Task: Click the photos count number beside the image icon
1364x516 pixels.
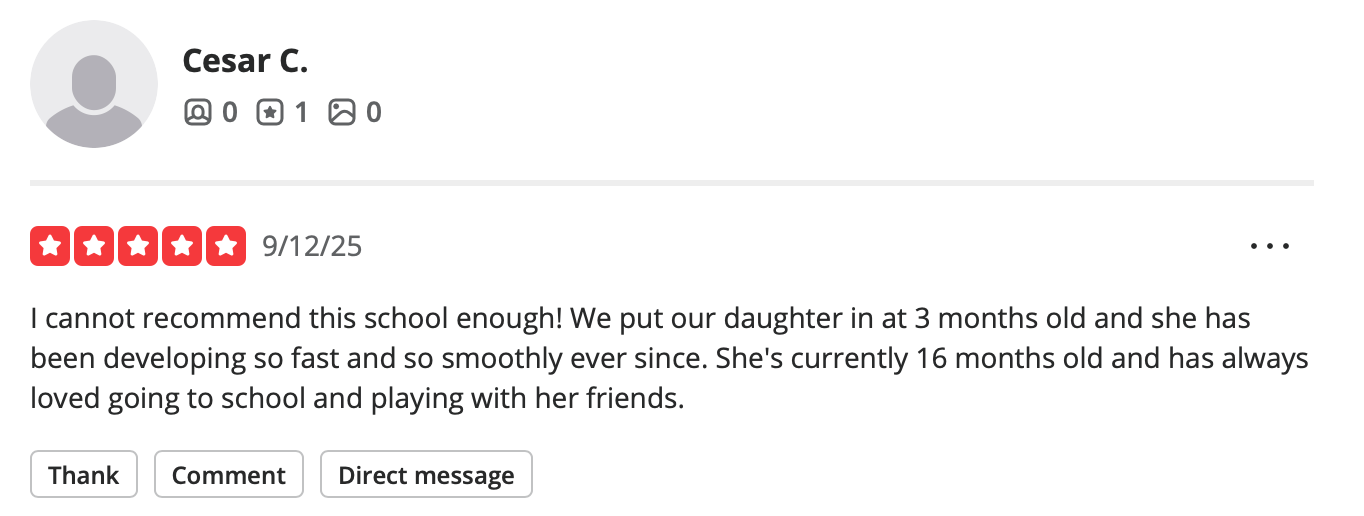Action: click(373, 113)
